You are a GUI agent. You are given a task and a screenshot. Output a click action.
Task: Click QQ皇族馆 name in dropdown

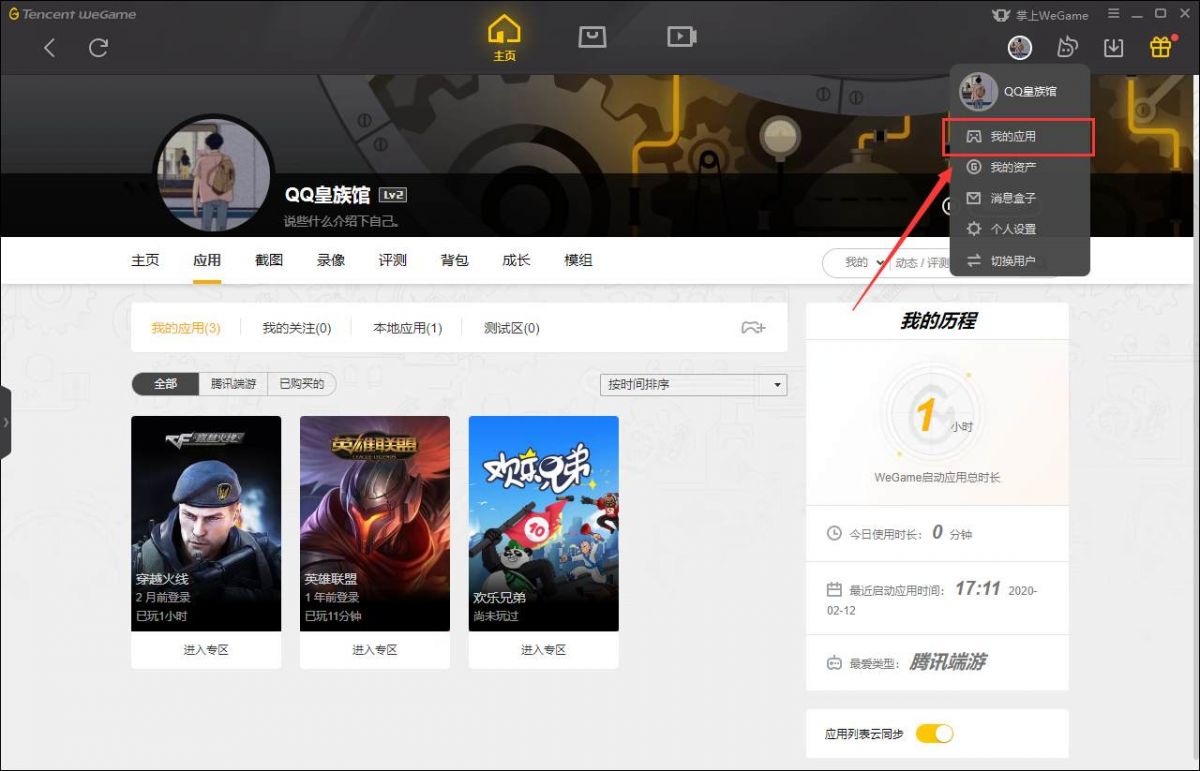pyautogui.click(x=1030, y=92)
